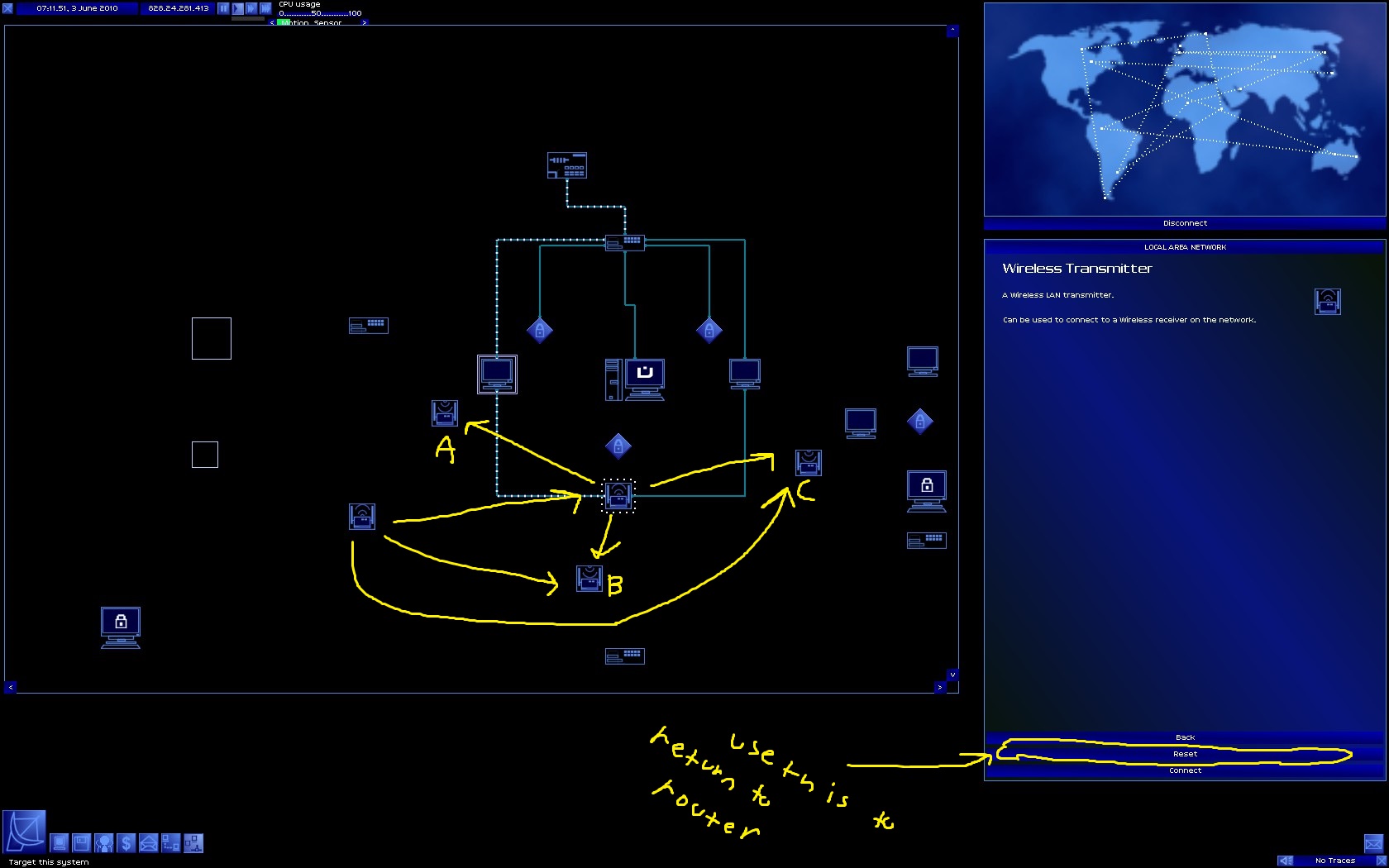Click the X icon next to the date
This screenshot has height=868, width=1389.
(x=7, y=8)
